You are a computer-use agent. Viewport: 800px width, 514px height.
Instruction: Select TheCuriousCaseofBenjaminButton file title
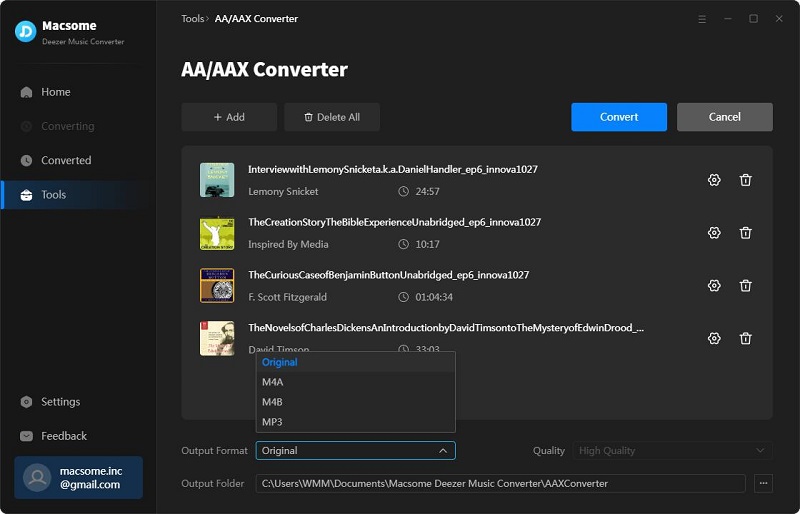tap(389, 275)
